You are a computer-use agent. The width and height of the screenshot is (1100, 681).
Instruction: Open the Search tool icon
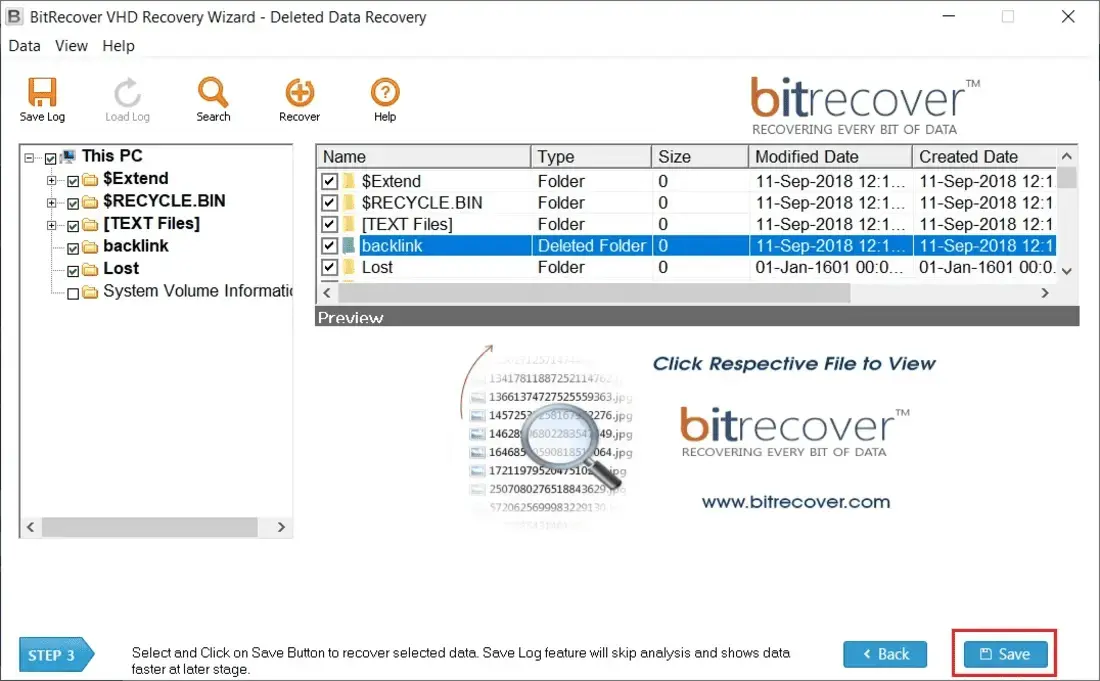click(x=213, y=92)
